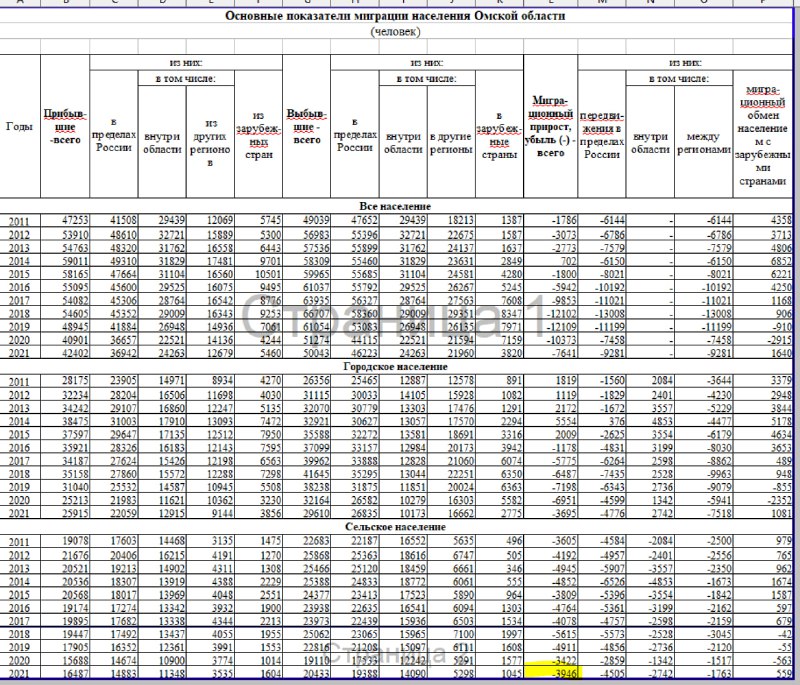Screen dimensions: 800x685
Task: Select the highlighted yellow cell -3946
Action: 551,673
